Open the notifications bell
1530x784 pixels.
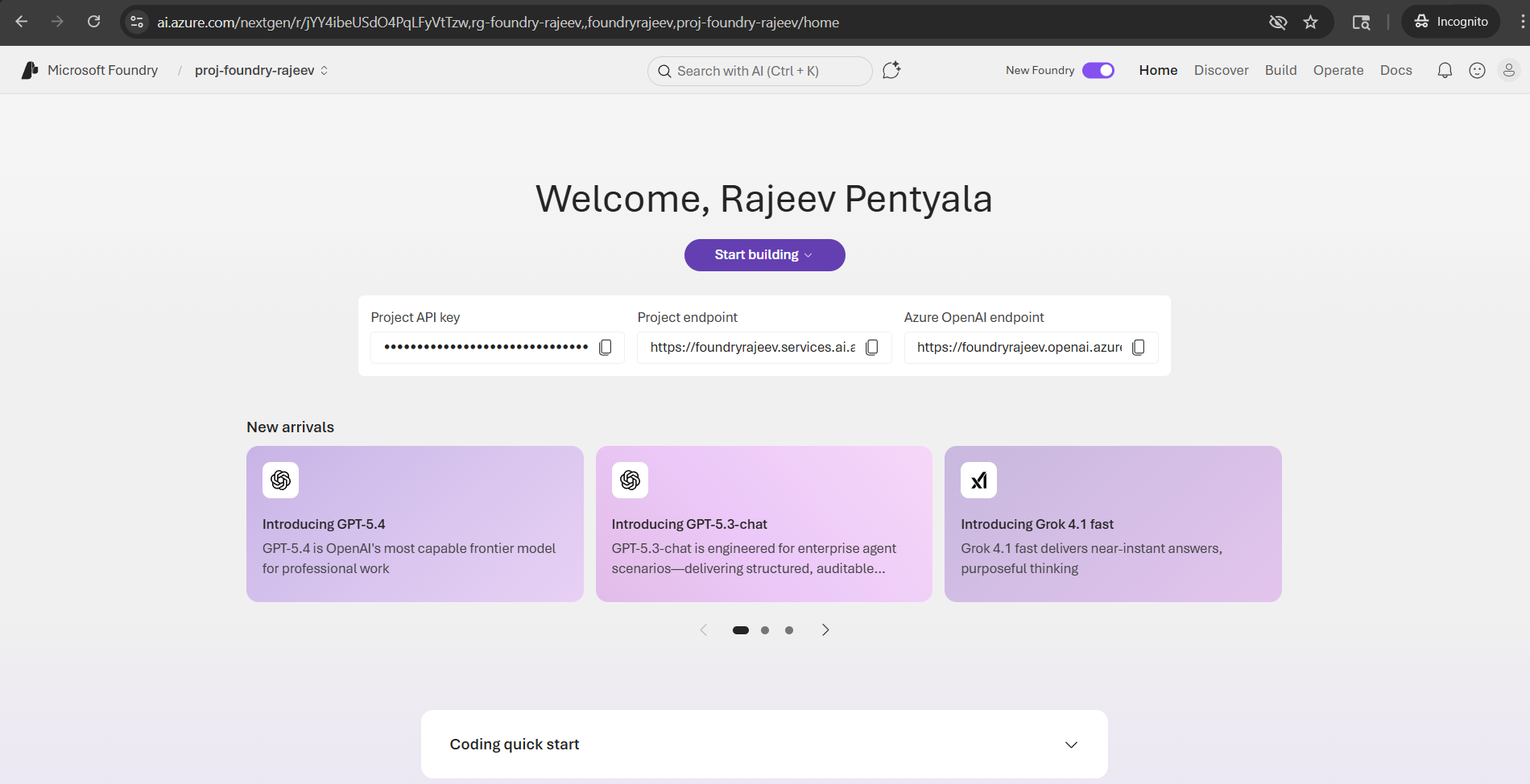pos(1445,71)
